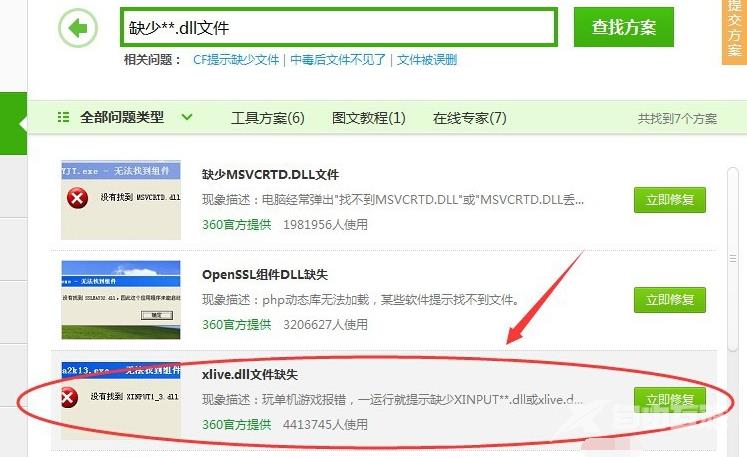Open the xlive.dll文件缺失 solution title
Image resolution: width=747 pixels, height=457 pixels.
(x=250, y=375)
